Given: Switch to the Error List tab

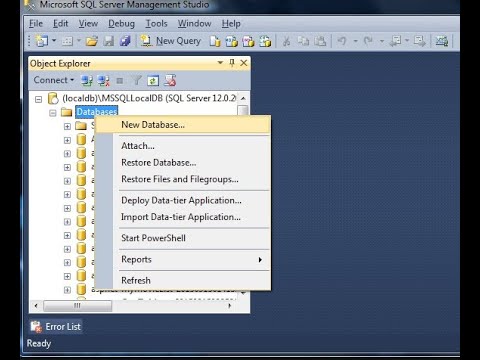Looking at the screenshot, I should (x=55, y=327).
